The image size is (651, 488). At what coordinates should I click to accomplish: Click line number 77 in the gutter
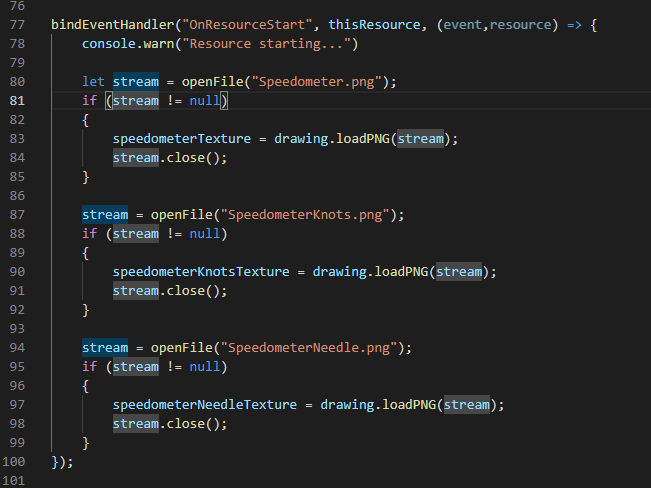coord(18,24)
